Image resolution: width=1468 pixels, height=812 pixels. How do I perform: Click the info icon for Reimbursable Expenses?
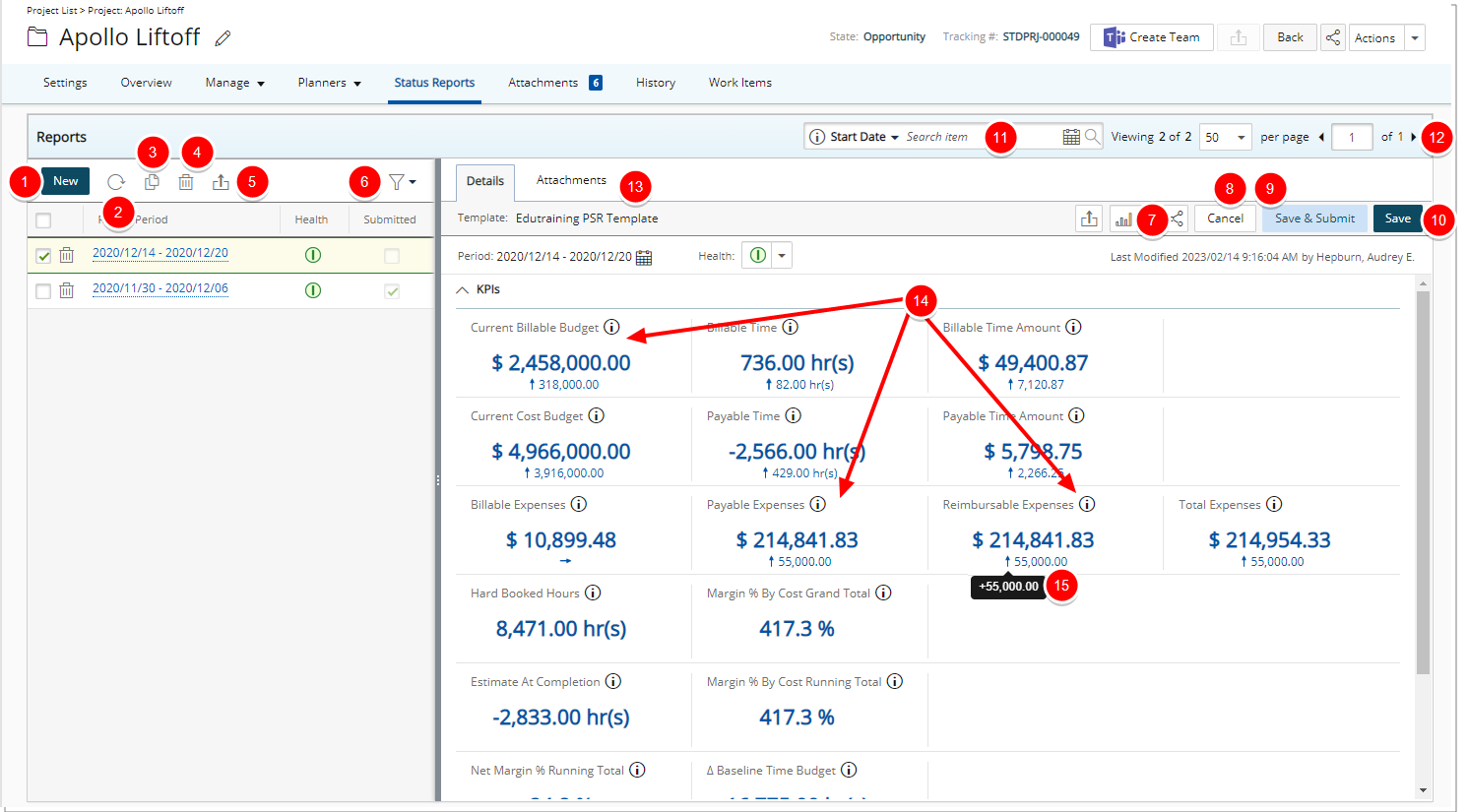tap(1087, 504)
